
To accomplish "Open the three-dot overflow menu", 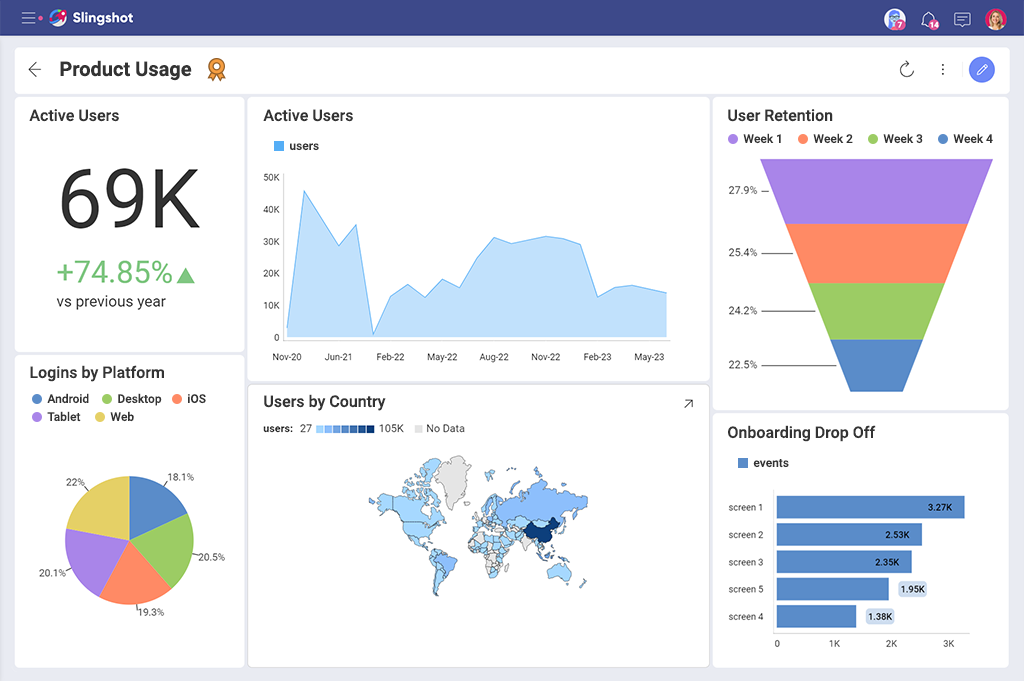I will pyautogui.click(x=943, y=69).
